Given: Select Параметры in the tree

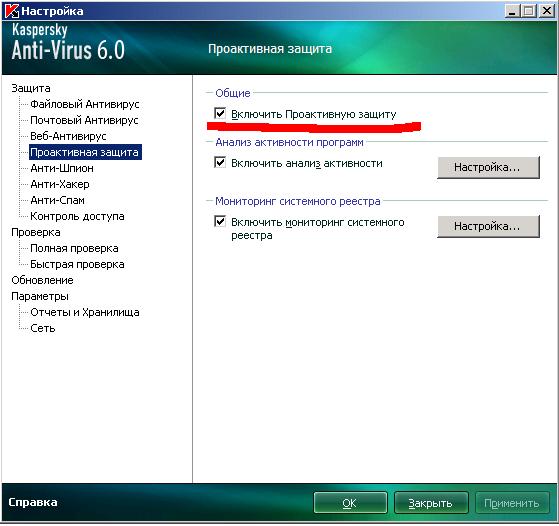Looking at the screenshot, I should (40, 296).
